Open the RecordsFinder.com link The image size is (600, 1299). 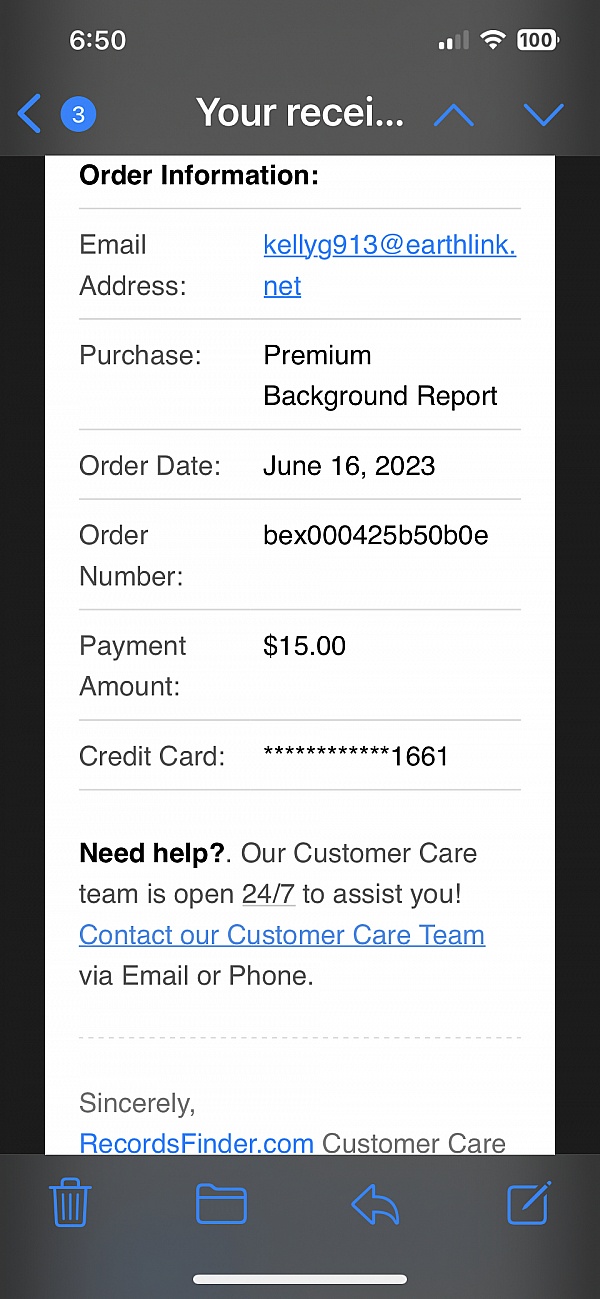[196, 1143]
